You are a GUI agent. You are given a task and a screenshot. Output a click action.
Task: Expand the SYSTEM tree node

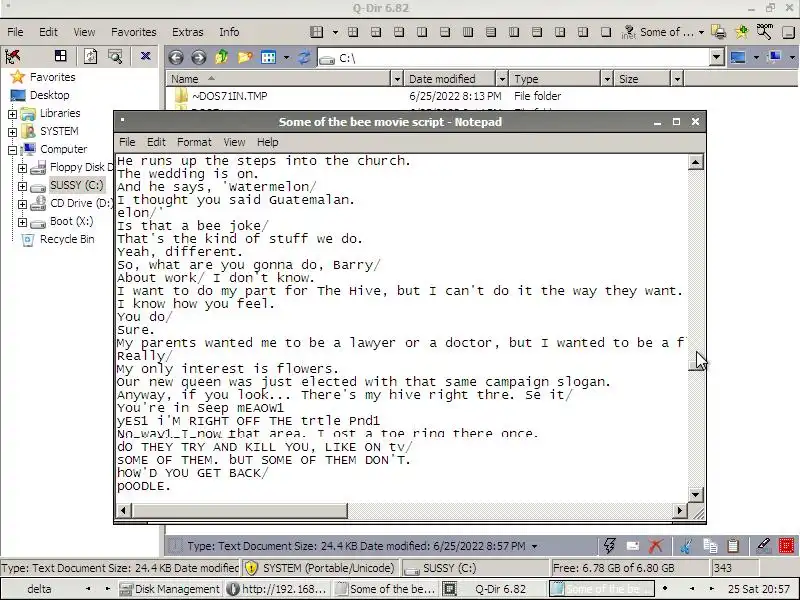[x=12, y=132]
